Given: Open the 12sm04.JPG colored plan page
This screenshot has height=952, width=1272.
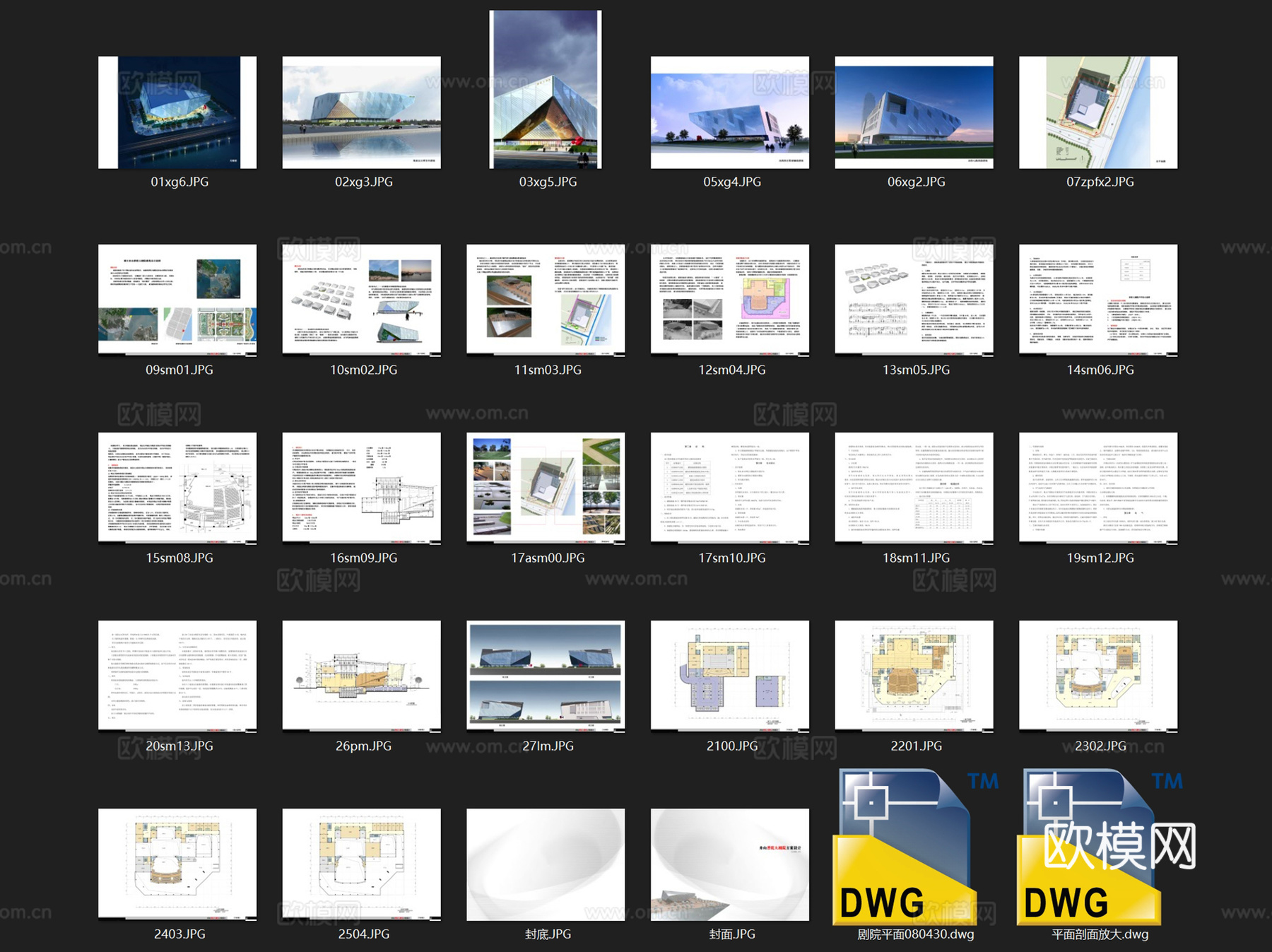Looking at the screenshot, I should 729,300.
